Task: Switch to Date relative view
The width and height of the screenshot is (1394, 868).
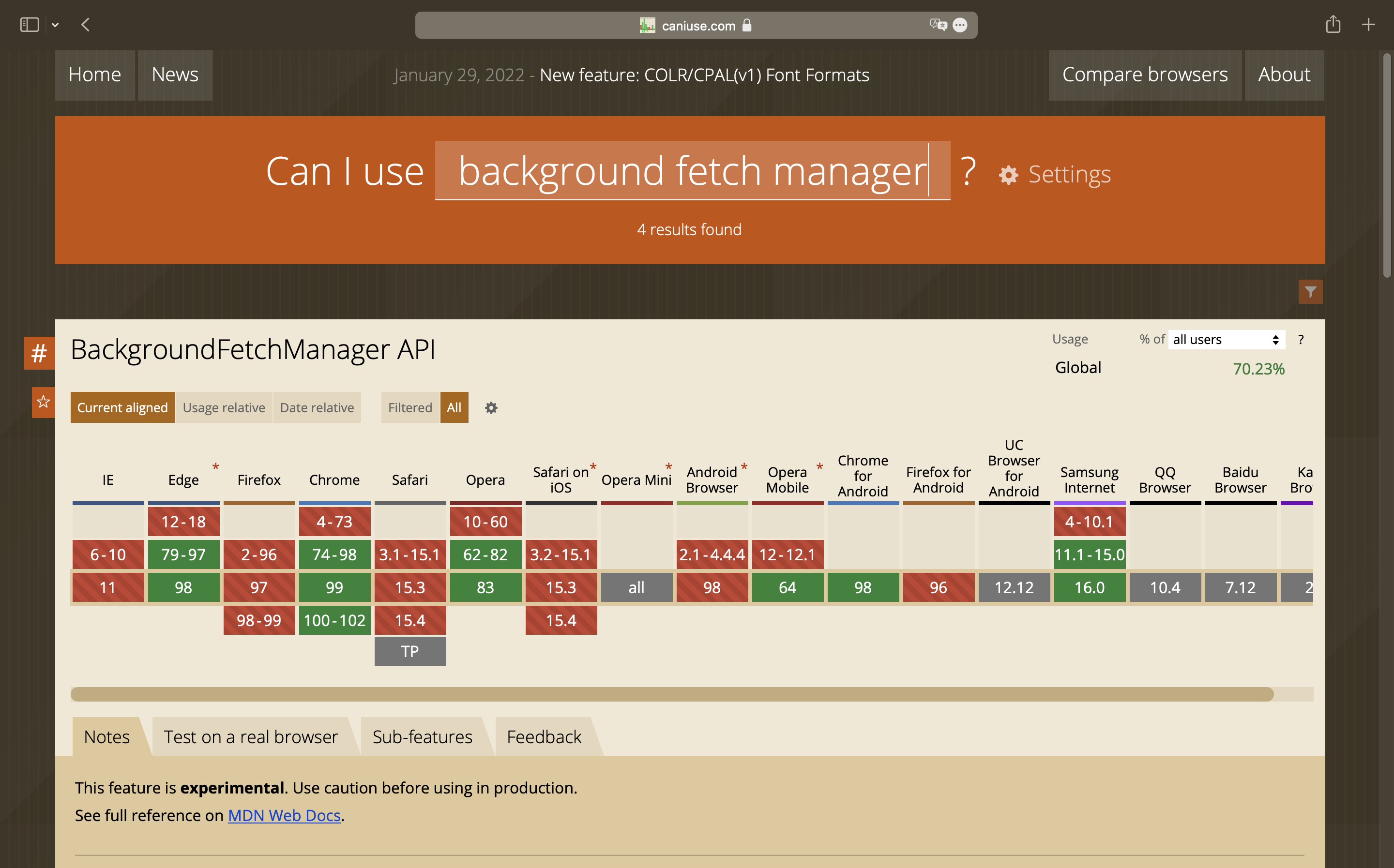Action: click(x=317, y=407)
